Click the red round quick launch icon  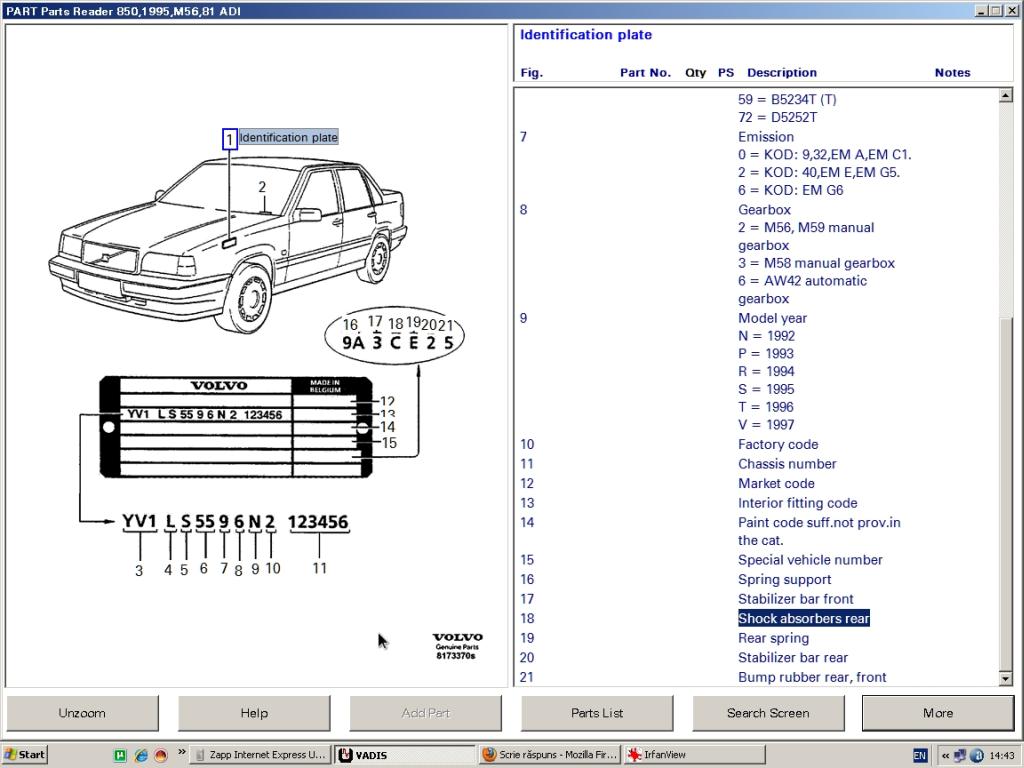(161, 755)
